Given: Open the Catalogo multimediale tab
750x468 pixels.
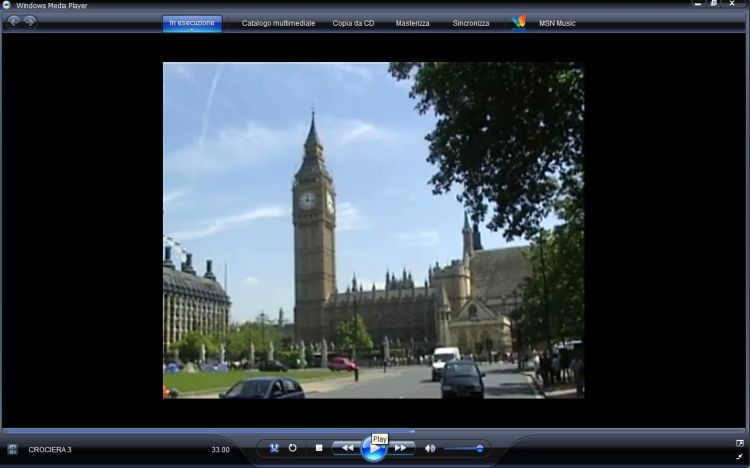Looking at the screenshot, I should (278, 23).
